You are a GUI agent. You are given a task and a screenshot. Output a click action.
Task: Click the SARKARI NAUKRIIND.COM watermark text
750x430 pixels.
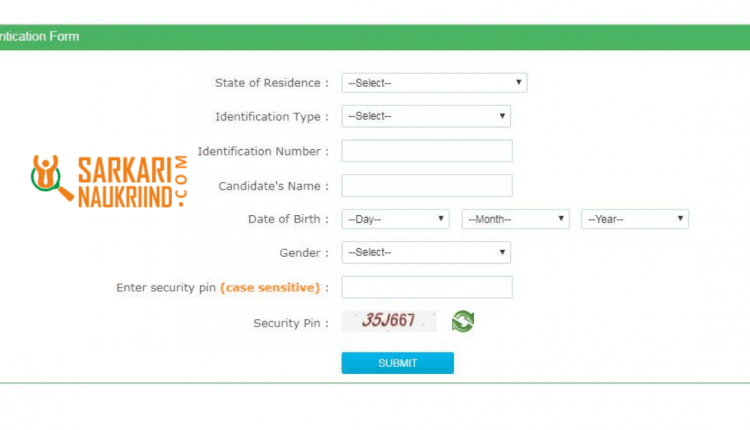(132, 182)
